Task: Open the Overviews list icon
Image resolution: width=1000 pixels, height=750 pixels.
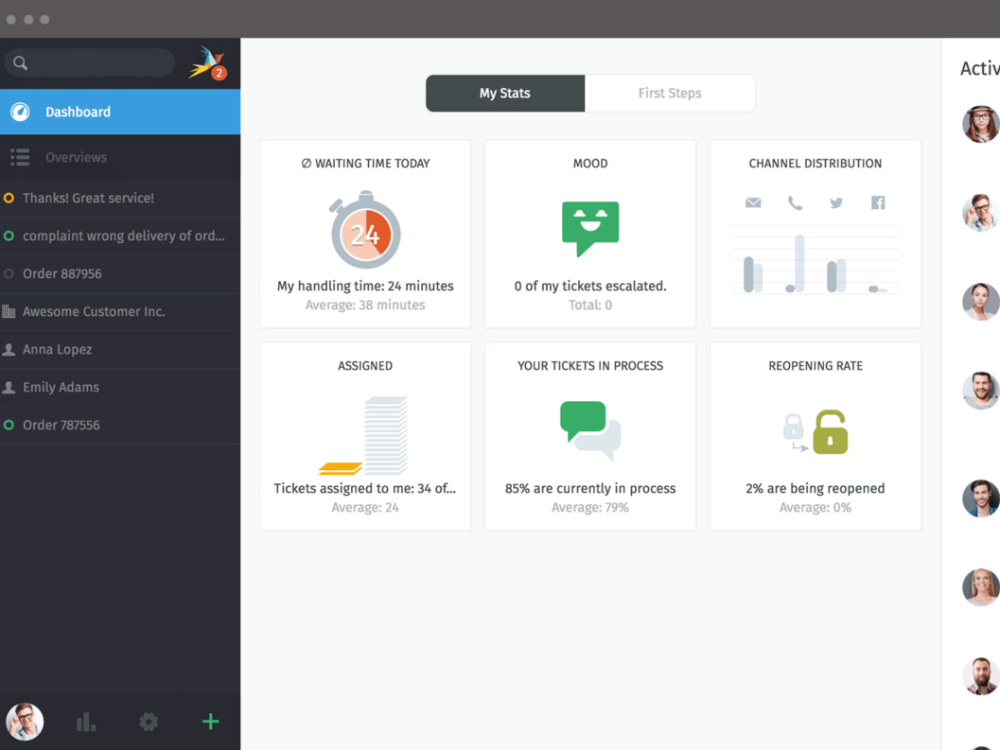Action: tap(20, 157)
